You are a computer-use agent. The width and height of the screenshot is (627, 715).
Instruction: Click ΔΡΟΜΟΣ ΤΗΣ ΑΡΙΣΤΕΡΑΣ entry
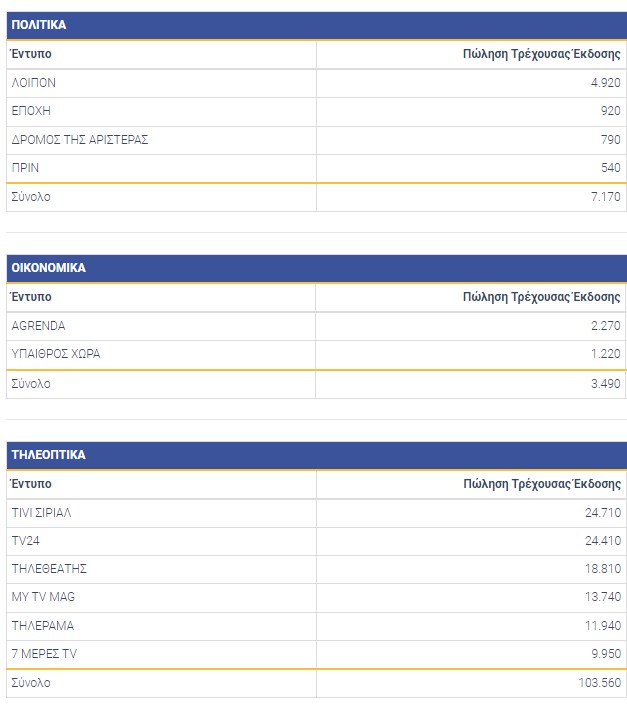click(79, 140)
